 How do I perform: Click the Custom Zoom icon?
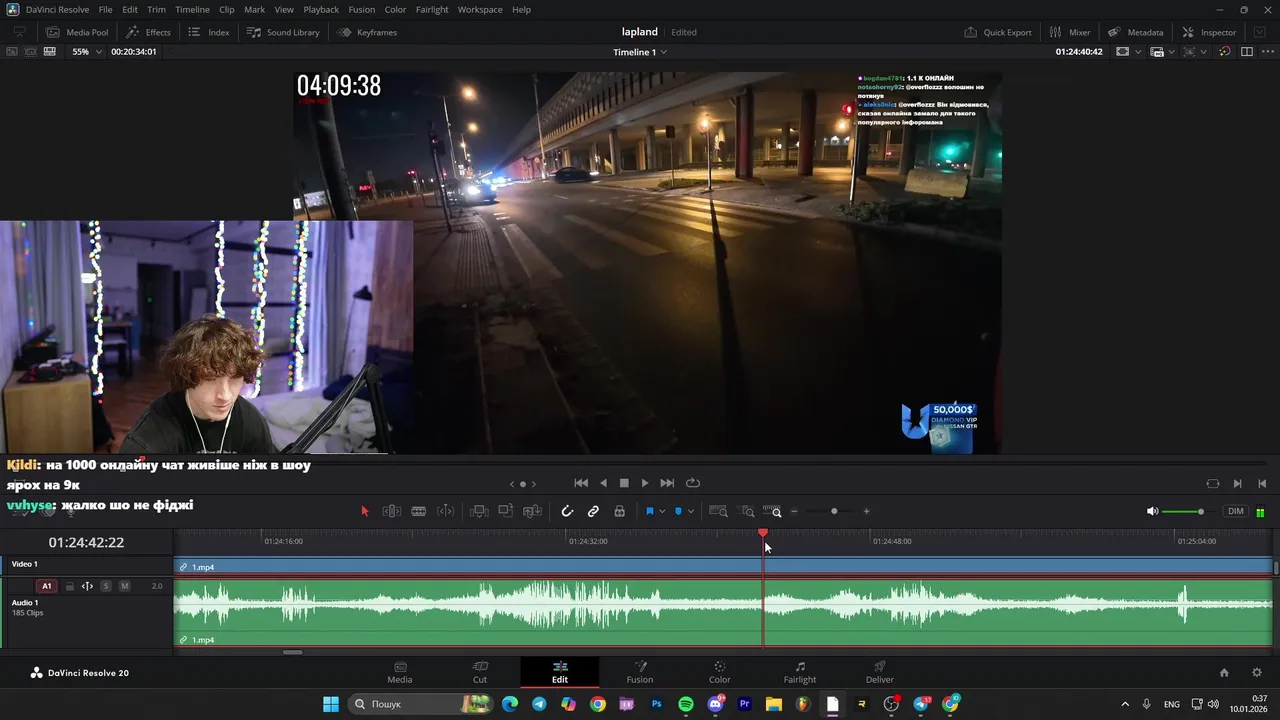pyautogui.click(x=773, y=511)
